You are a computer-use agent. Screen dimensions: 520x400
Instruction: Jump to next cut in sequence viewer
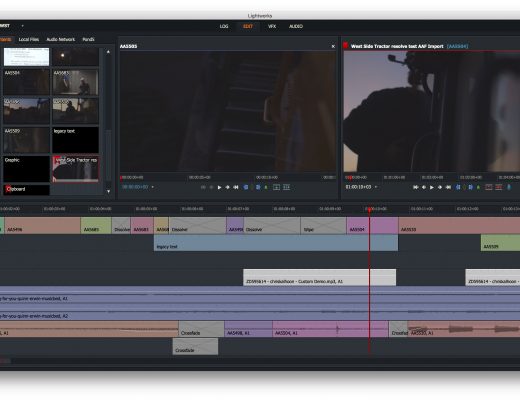pos(448,187)
